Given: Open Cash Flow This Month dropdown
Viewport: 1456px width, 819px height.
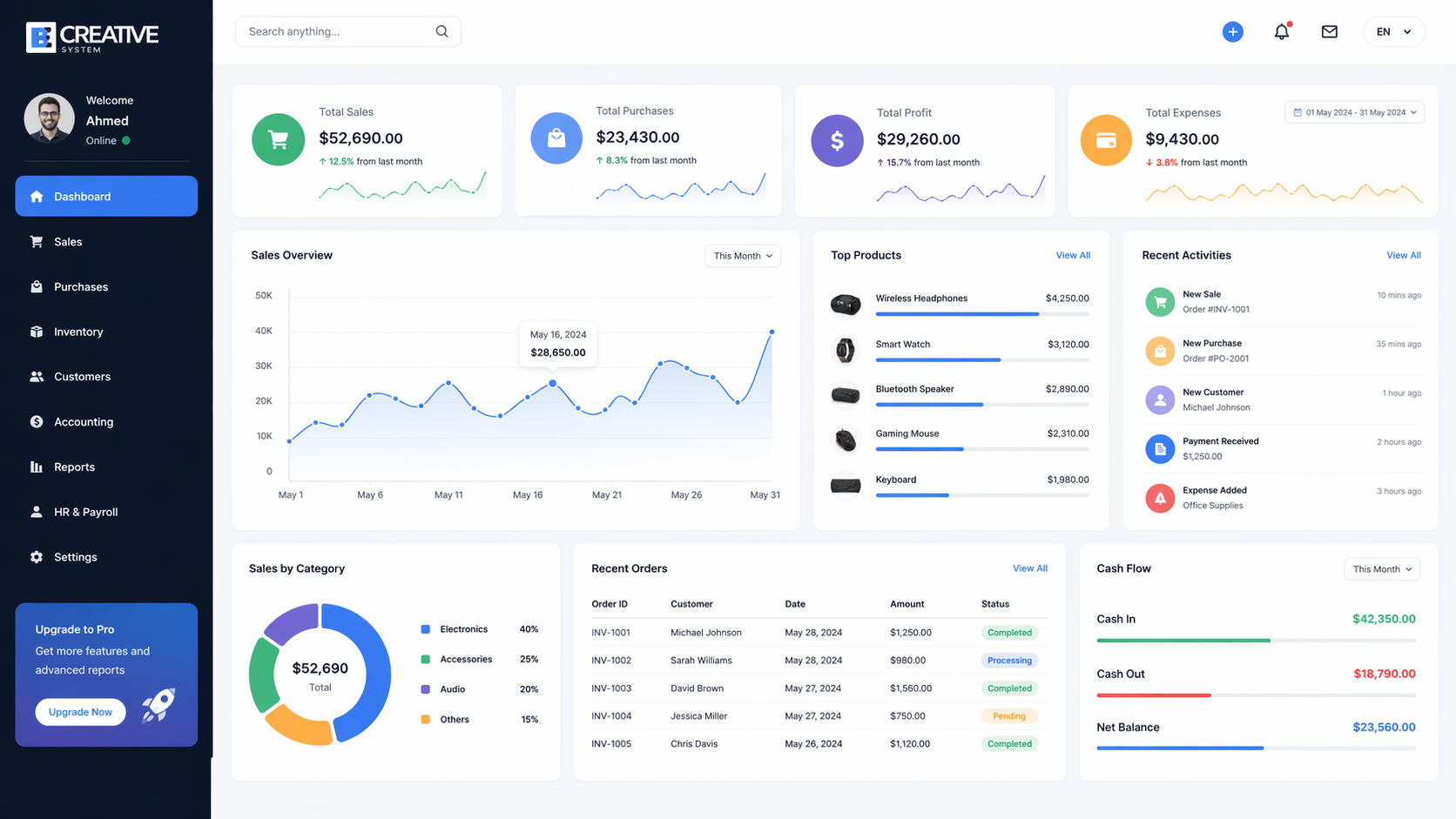Looking at the screenshot, I should click(x=1381, y=569).
